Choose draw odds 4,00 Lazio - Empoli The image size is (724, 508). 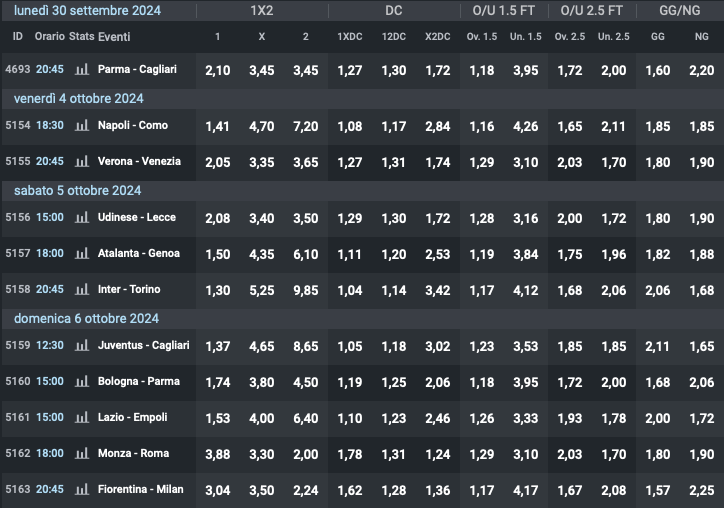point(262,418)
